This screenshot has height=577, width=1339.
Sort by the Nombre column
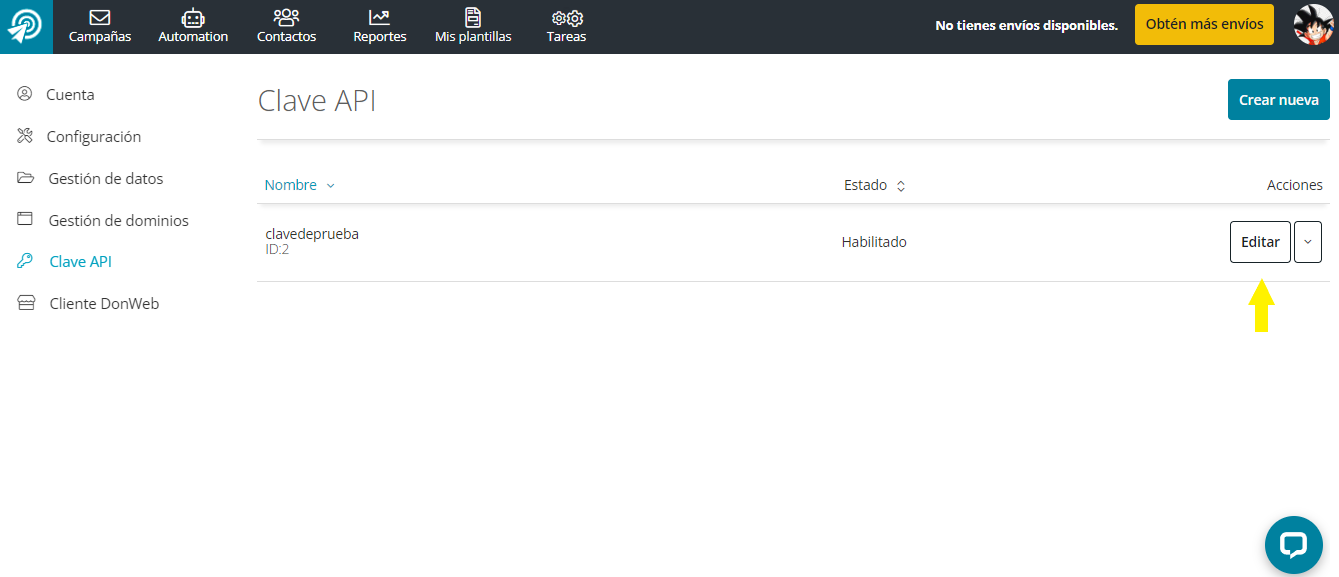[299, 185]
